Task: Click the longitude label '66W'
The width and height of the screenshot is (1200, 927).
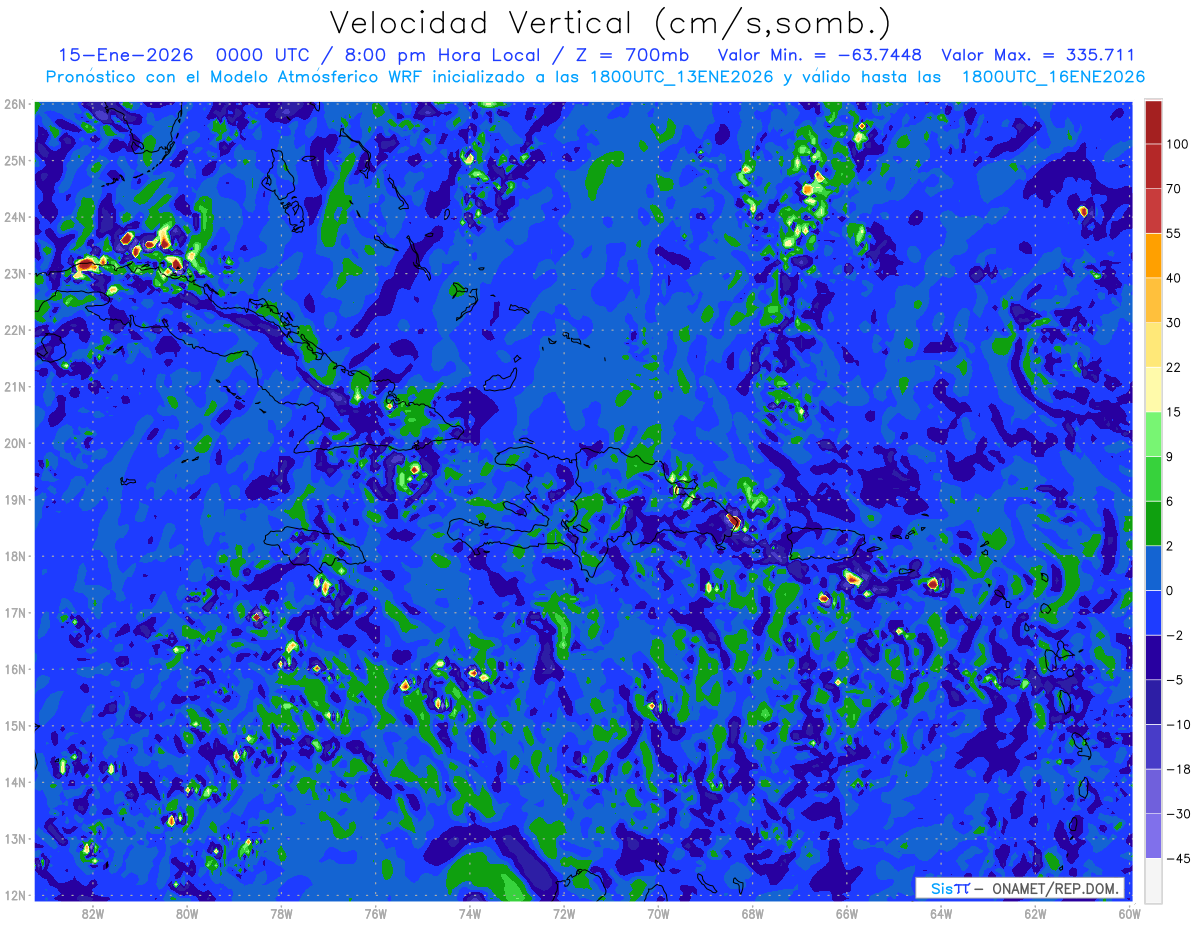Action: click(x=846, y=913)
